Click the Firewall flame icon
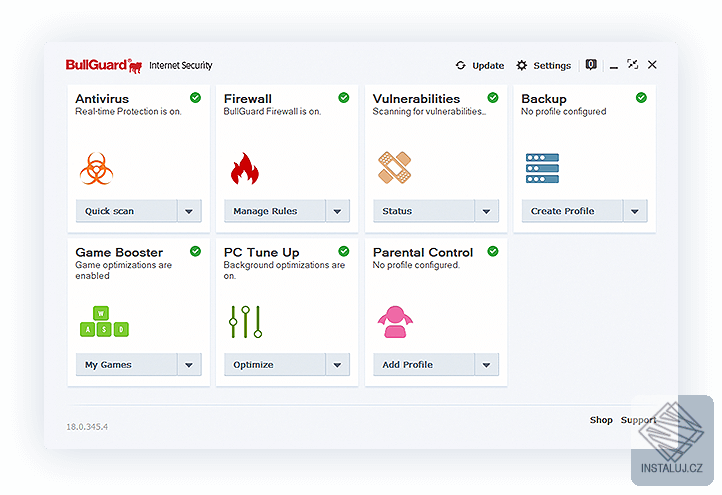This screenshot has height=495, width=722. (x=245, y=169)
